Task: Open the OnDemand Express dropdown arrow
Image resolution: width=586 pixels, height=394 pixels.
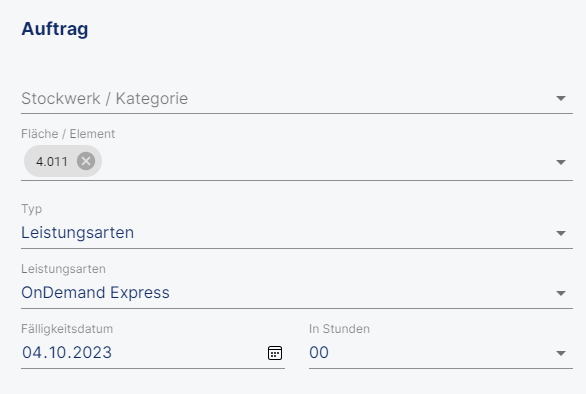Action: click(x=561, y=293)
